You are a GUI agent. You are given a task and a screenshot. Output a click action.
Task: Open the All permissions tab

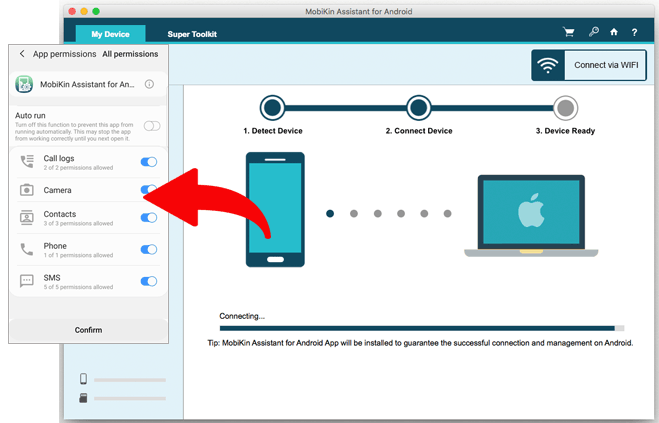pyautogui.click(x=130, y=54)
